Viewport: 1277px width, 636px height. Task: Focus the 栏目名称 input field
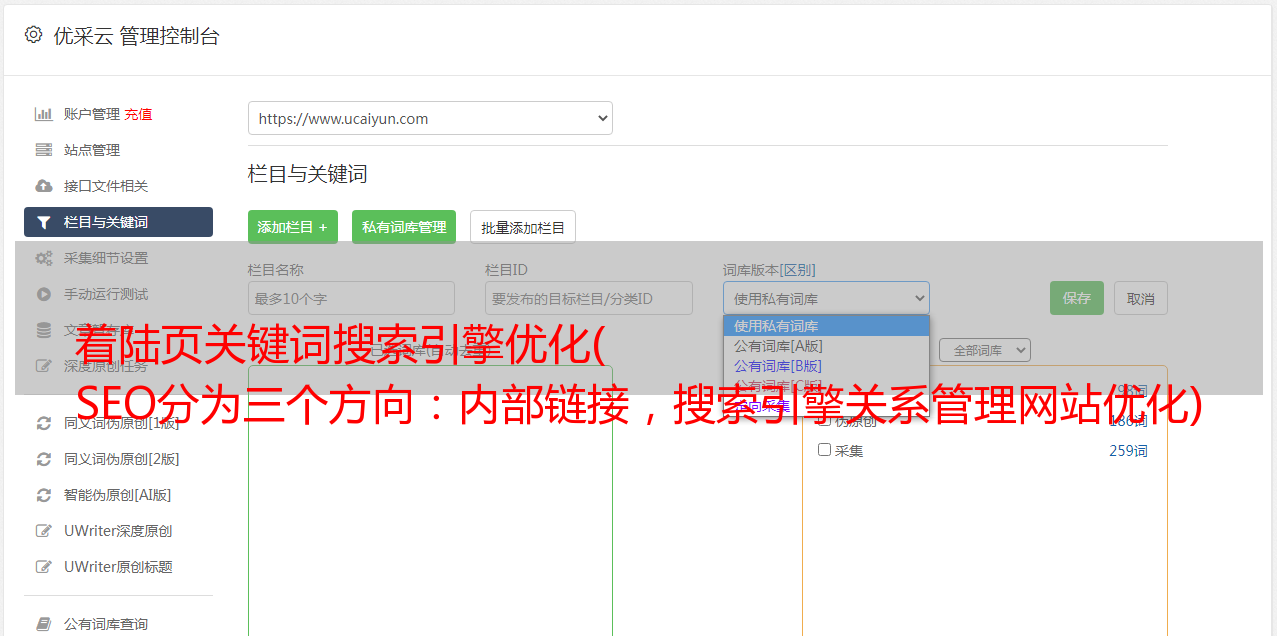coord(351,298)
